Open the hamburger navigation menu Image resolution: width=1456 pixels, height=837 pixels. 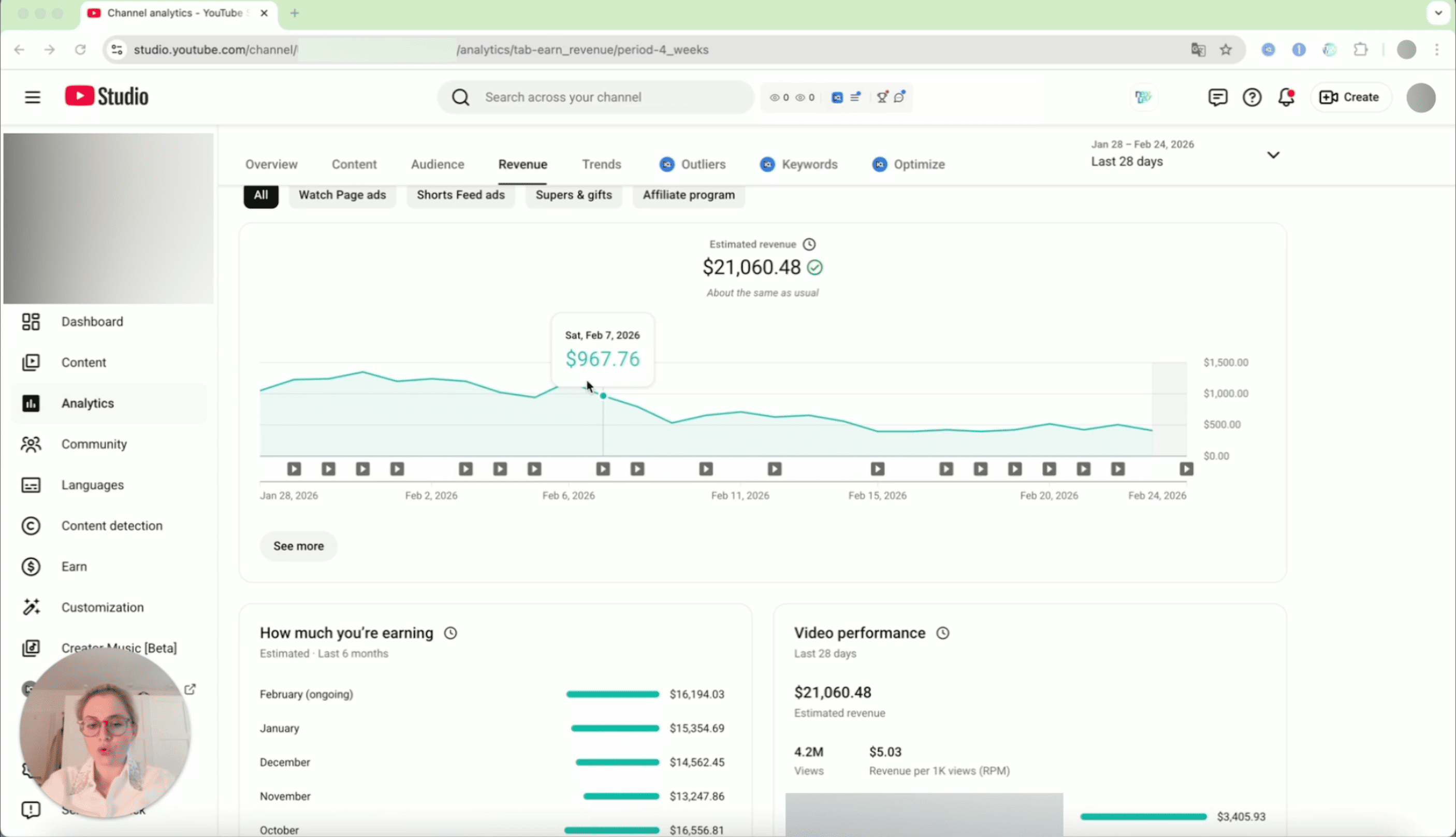click(x=32, y=97)
